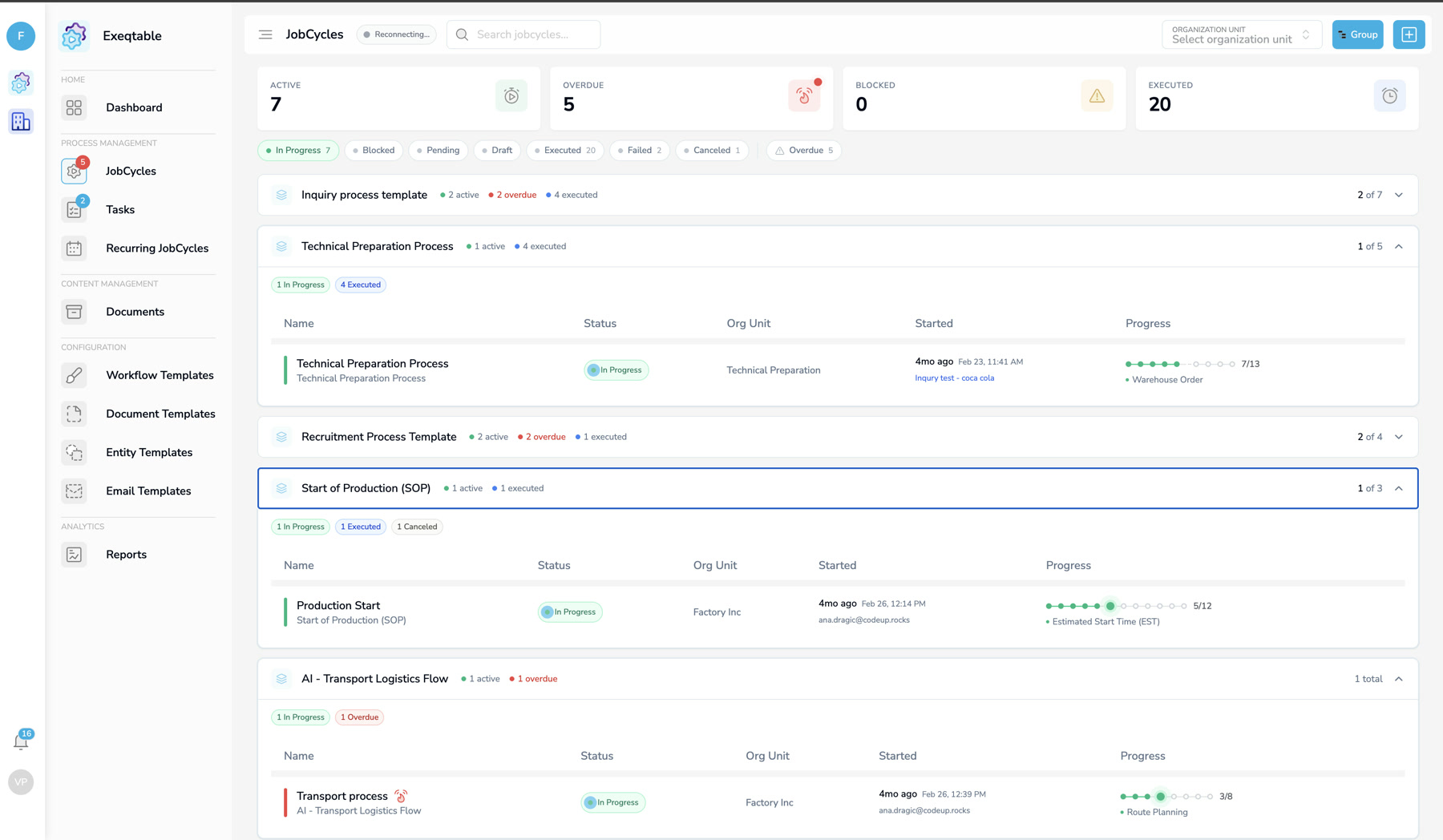Viewport: 1443px width, 840px height.
Task: Click the Blocked card warning triangle icon
Action: click(1097, 96)
